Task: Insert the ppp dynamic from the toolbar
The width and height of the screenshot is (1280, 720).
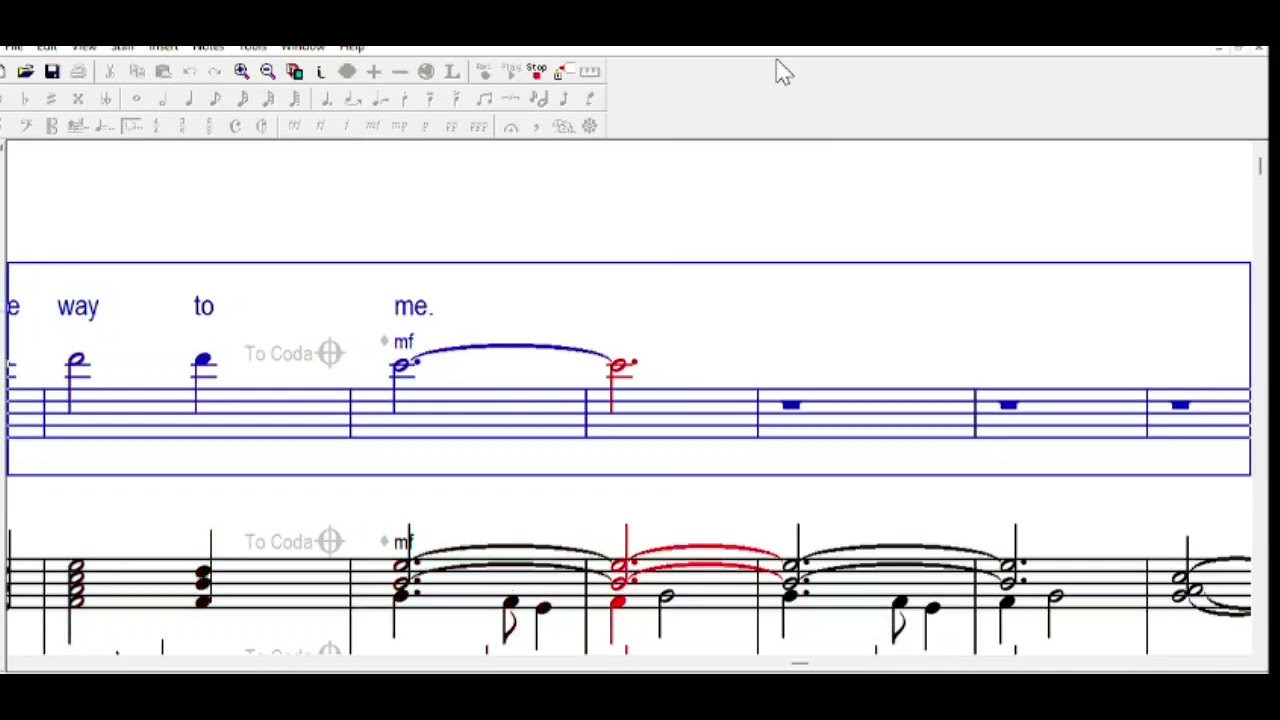Action: pyautogui.click(x=478, y=126)
